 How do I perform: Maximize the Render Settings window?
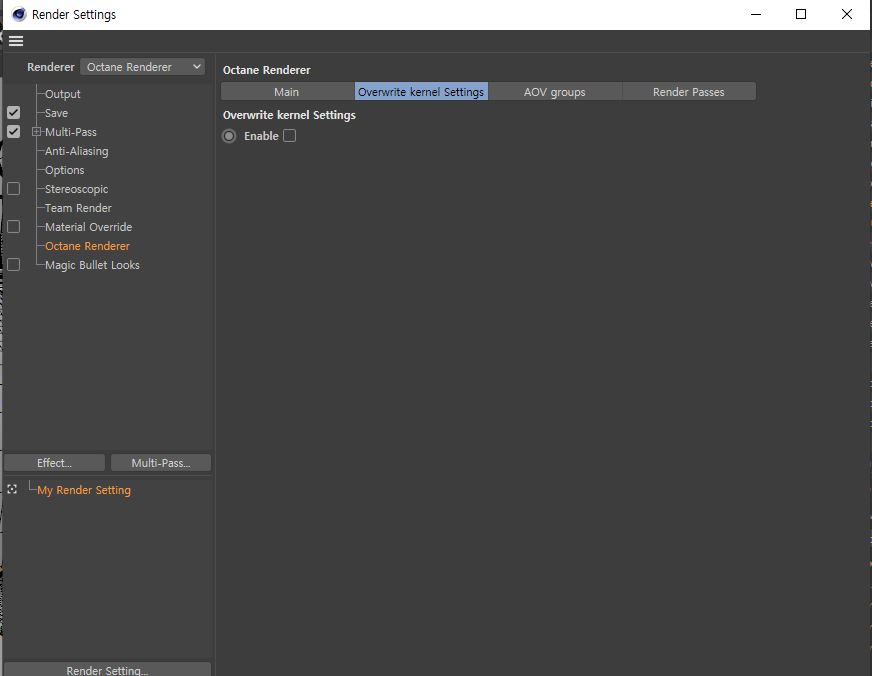click(801, 14)
